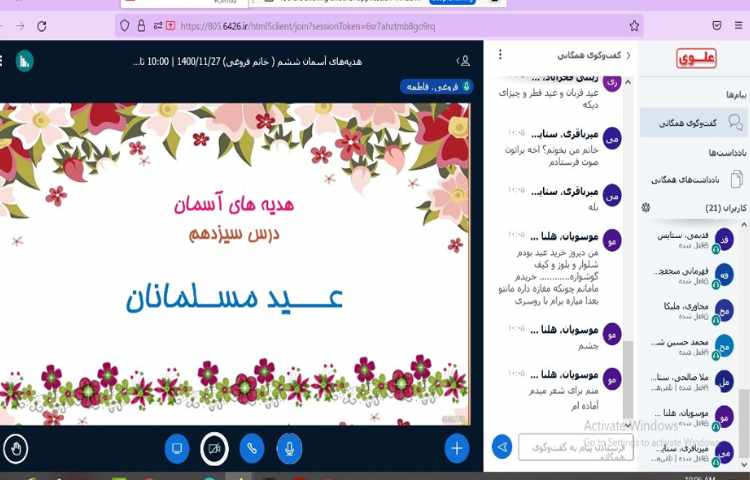The image size is (750, 480).
Task: Click chat message starting عید قربان و عید فطر
Action: point(549,98)
